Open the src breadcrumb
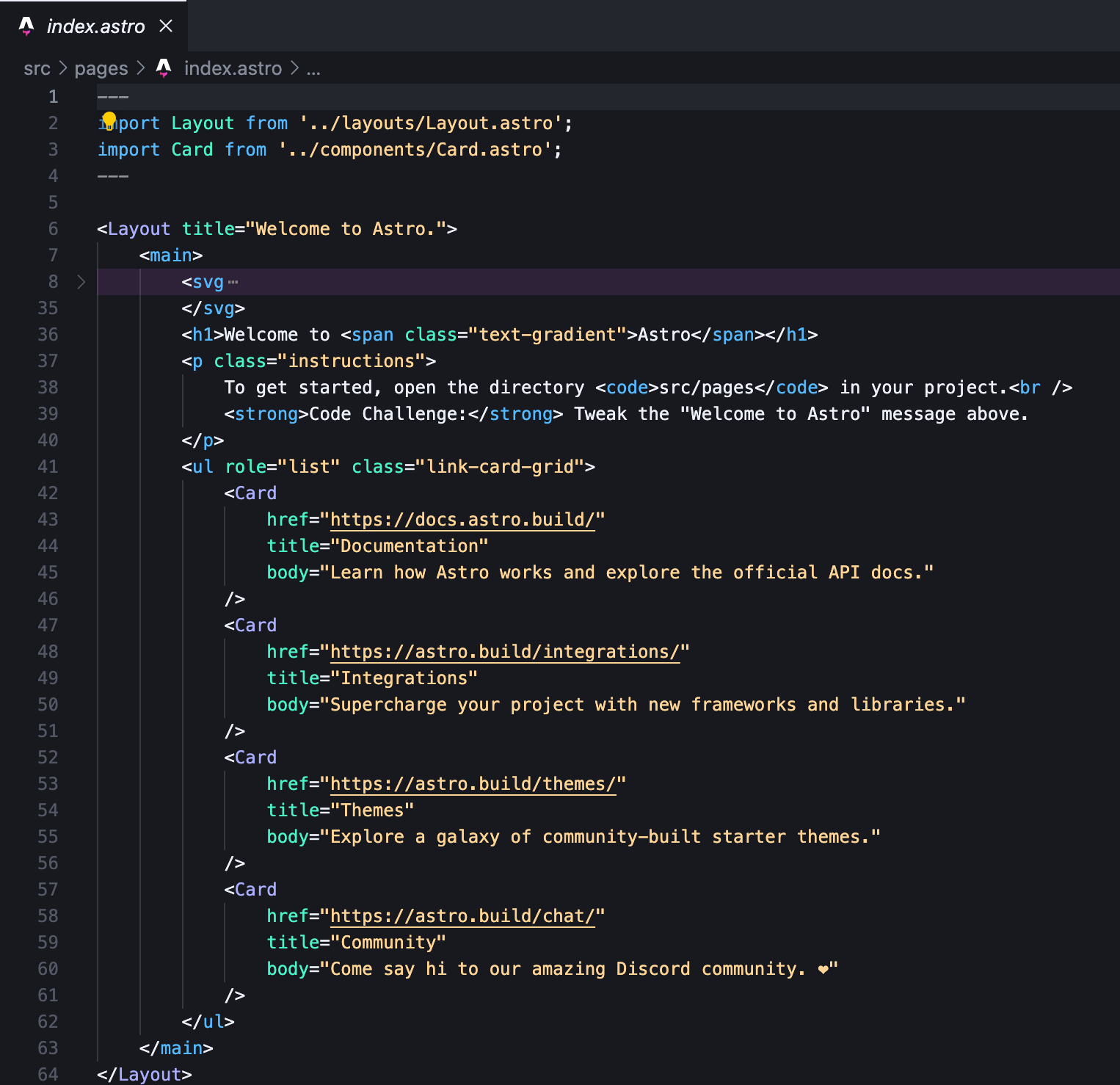The height and width of the screenshot is (1085, 1120). (x=37, y=68)
